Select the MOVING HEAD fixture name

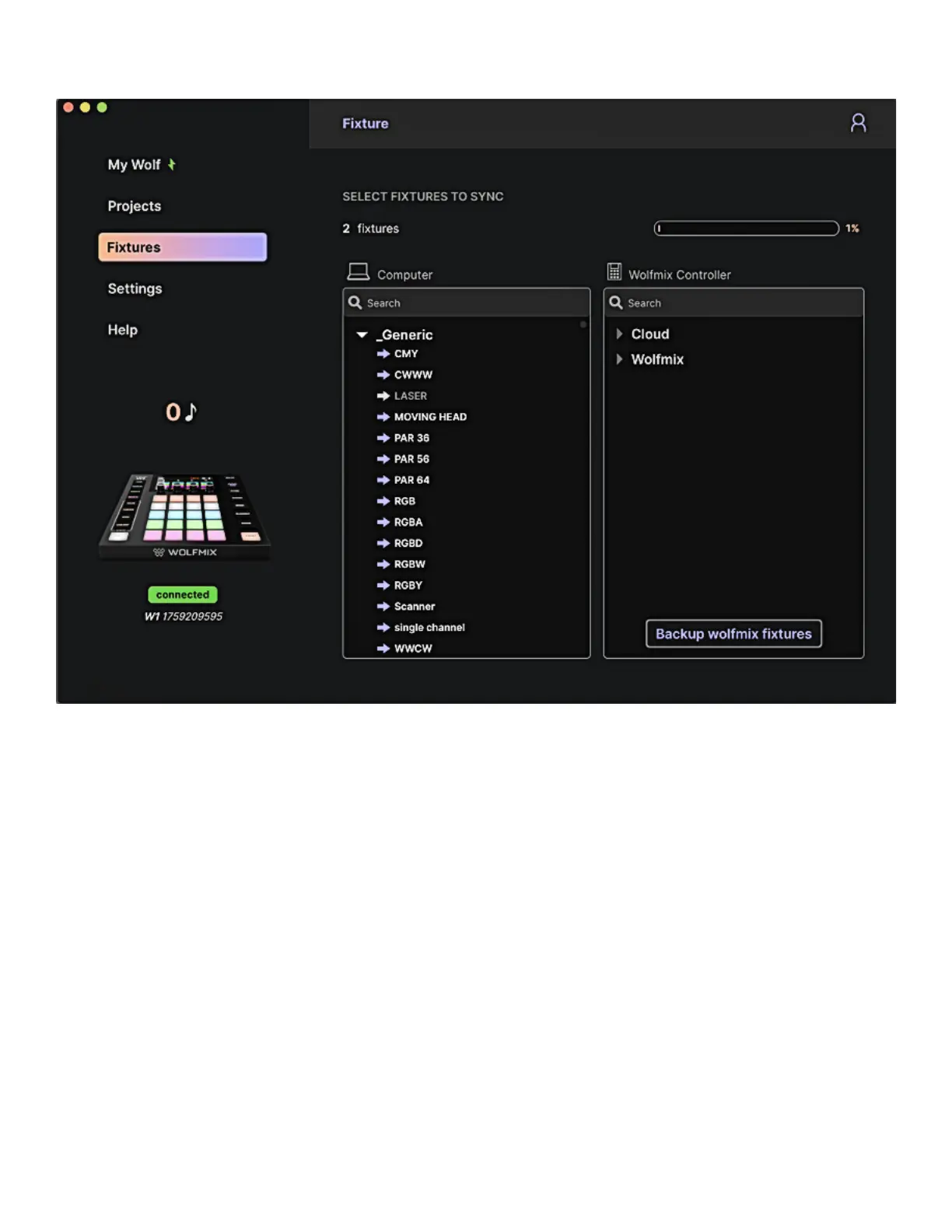[x=430, y=417]
